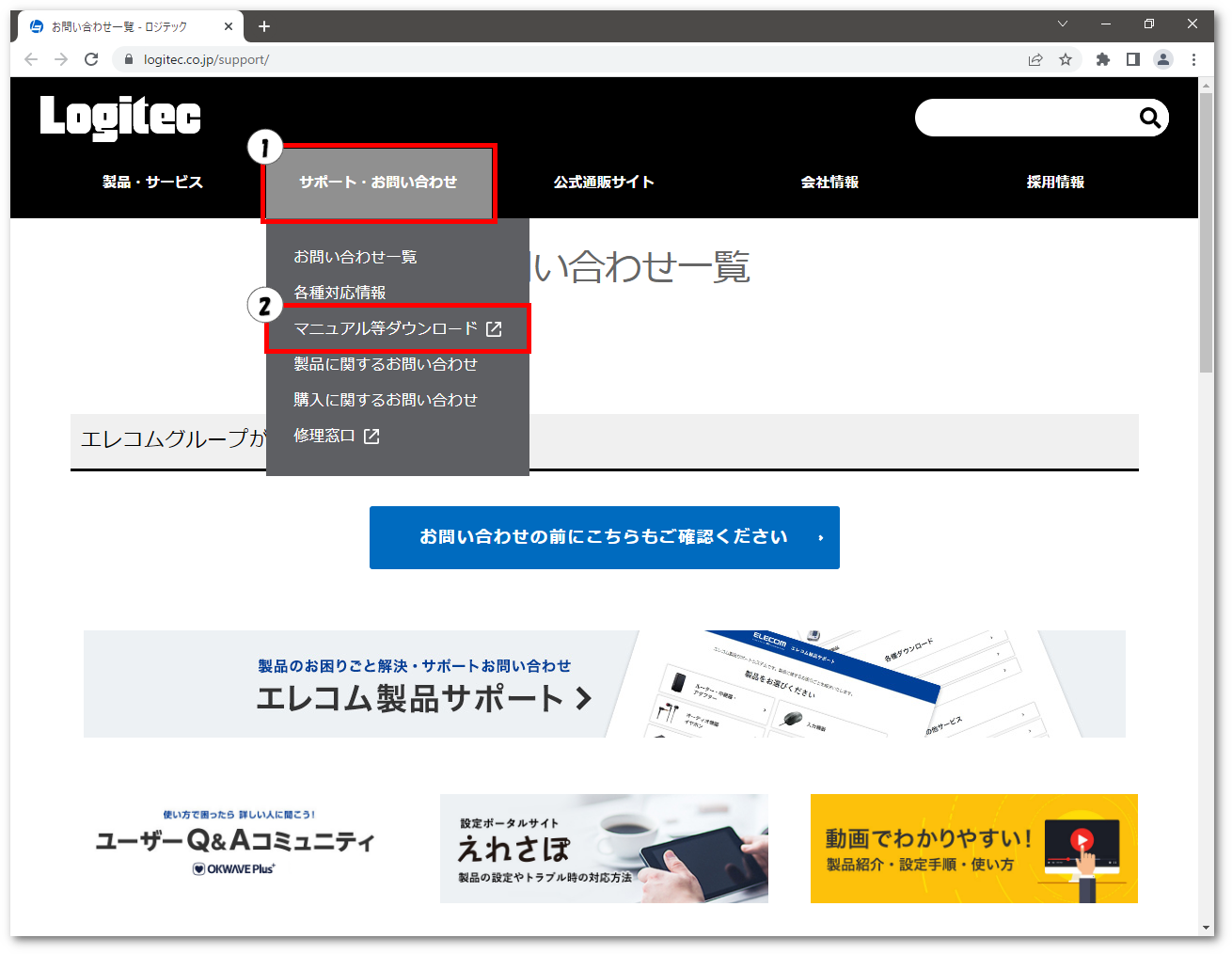Open サポート・お問い合わせ menu
This screenshot has width=1232, height=954.
(x=378, y=182)
